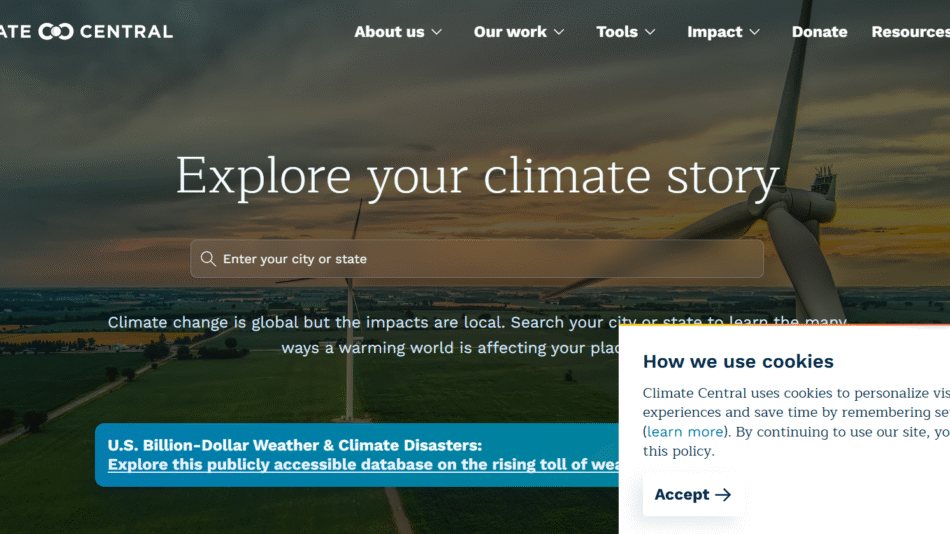Expand the Impact chevron

point(754,32)
